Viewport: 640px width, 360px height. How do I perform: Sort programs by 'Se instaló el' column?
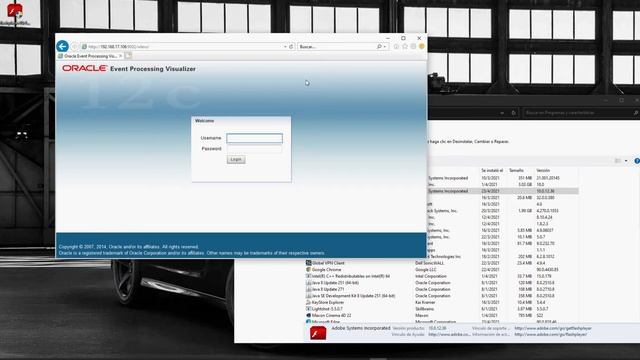click(493, 170)
